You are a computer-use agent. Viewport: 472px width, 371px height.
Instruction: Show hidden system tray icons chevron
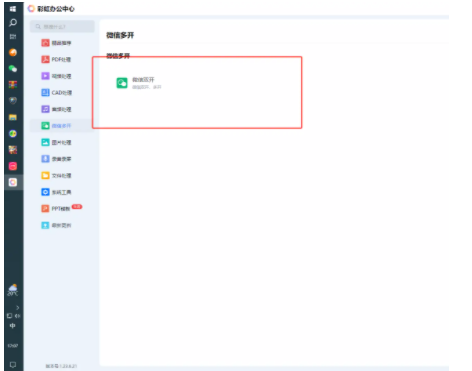coord(18,308)
